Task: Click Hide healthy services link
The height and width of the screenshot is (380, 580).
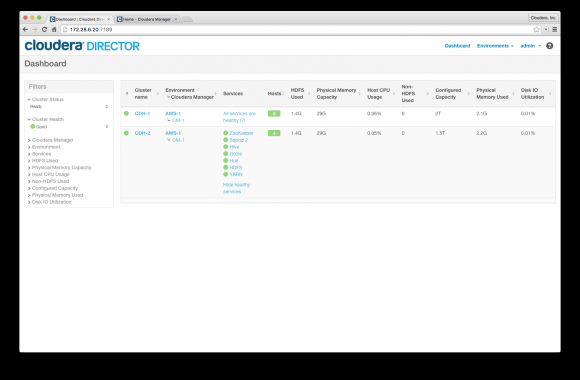Action: [236, 188]
